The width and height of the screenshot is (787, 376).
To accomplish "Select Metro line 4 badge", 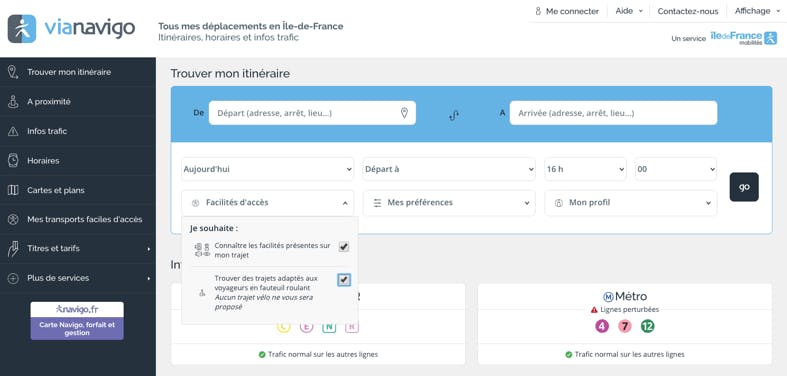I will tap(602, 326).
